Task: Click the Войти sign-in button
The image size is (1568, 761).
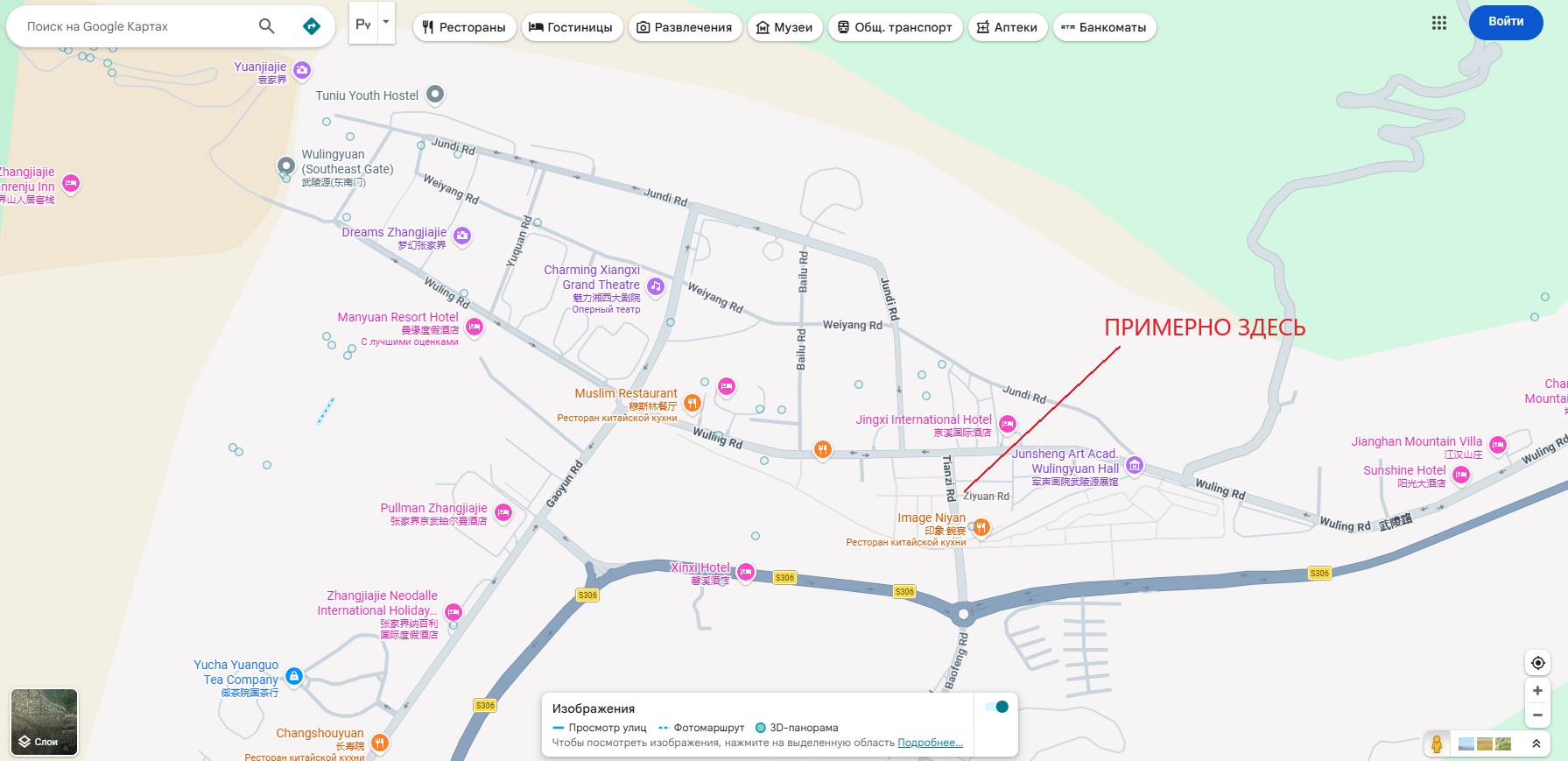Action: (x=1506, y=22)
